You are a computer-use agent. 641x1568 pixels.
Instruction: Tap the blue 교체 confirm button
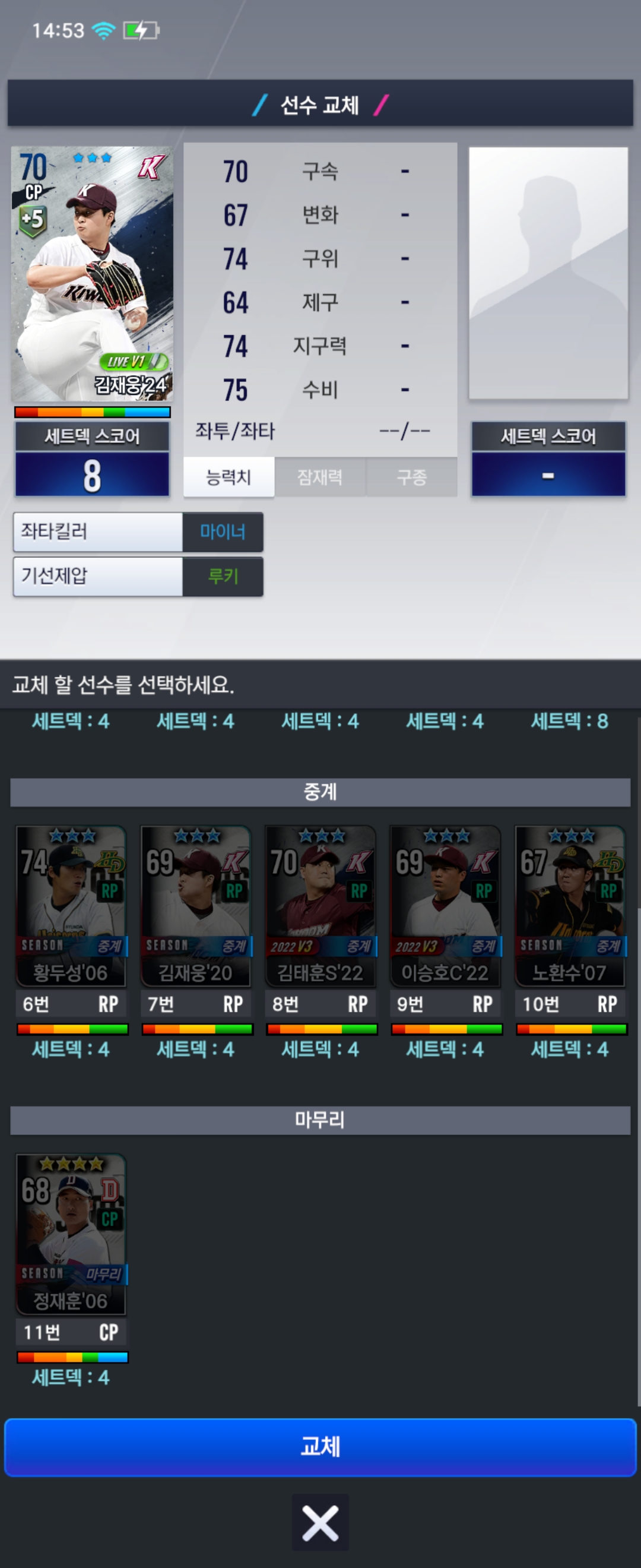(320, 1447)
